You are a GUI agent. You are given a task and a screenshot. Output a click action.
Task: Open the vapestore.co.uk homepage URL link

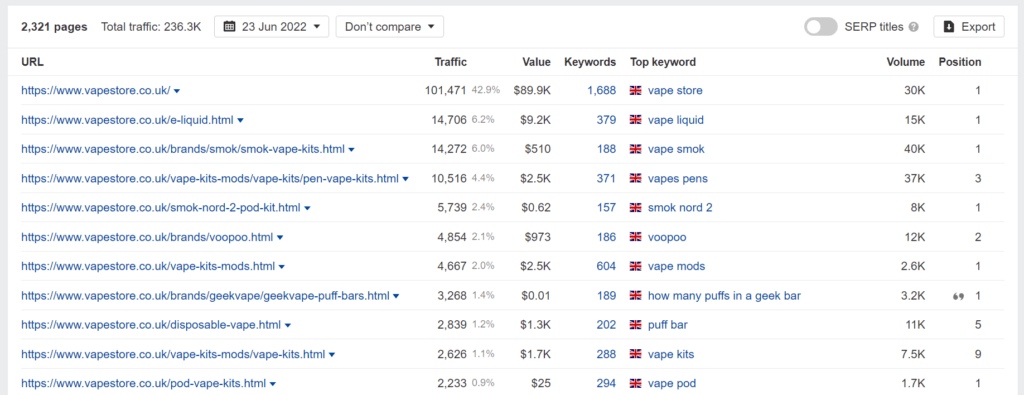[x=95, y=91]
